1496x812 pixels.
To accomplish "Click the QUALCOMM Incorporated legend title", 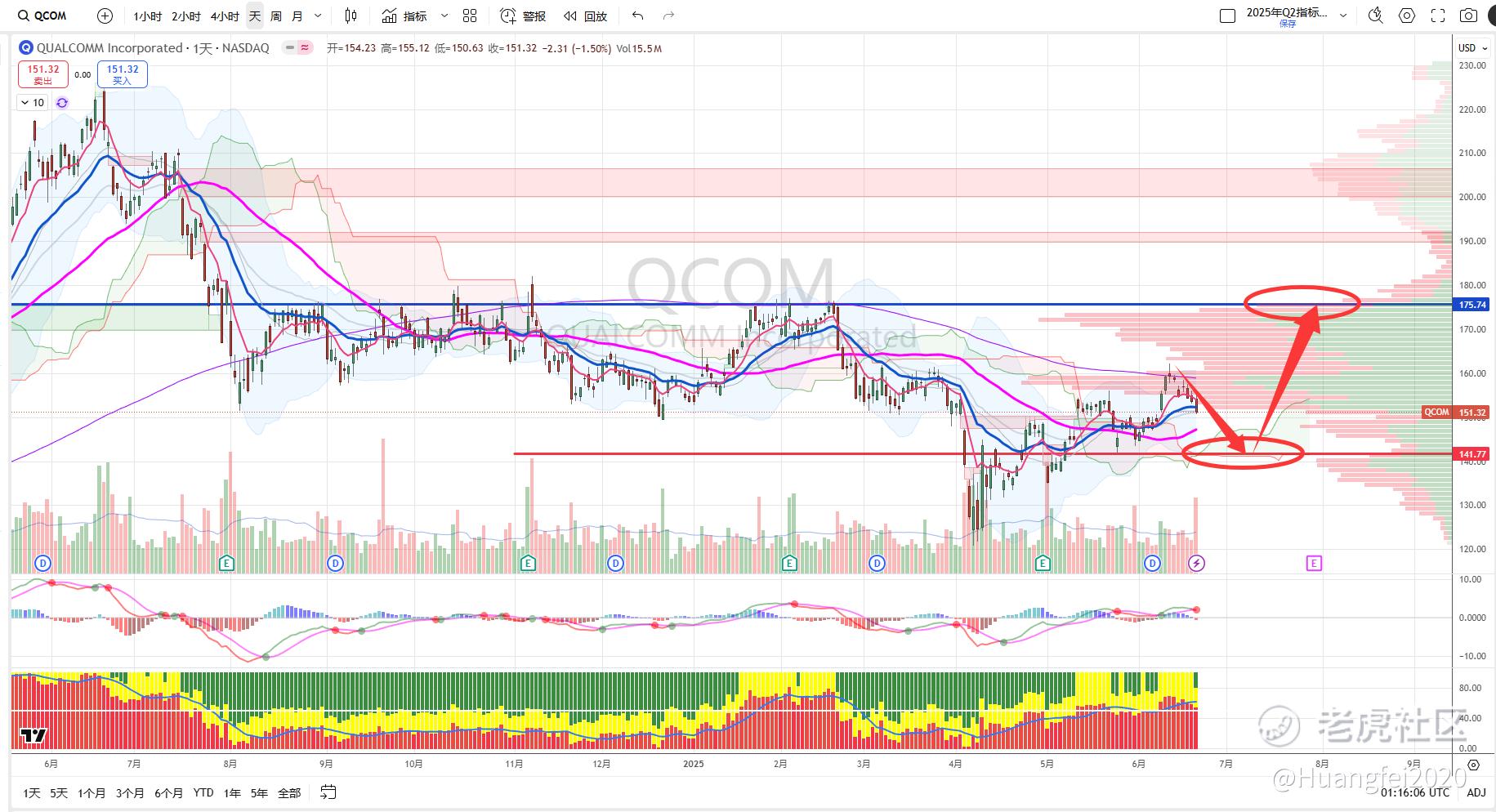I will (109, 48).
